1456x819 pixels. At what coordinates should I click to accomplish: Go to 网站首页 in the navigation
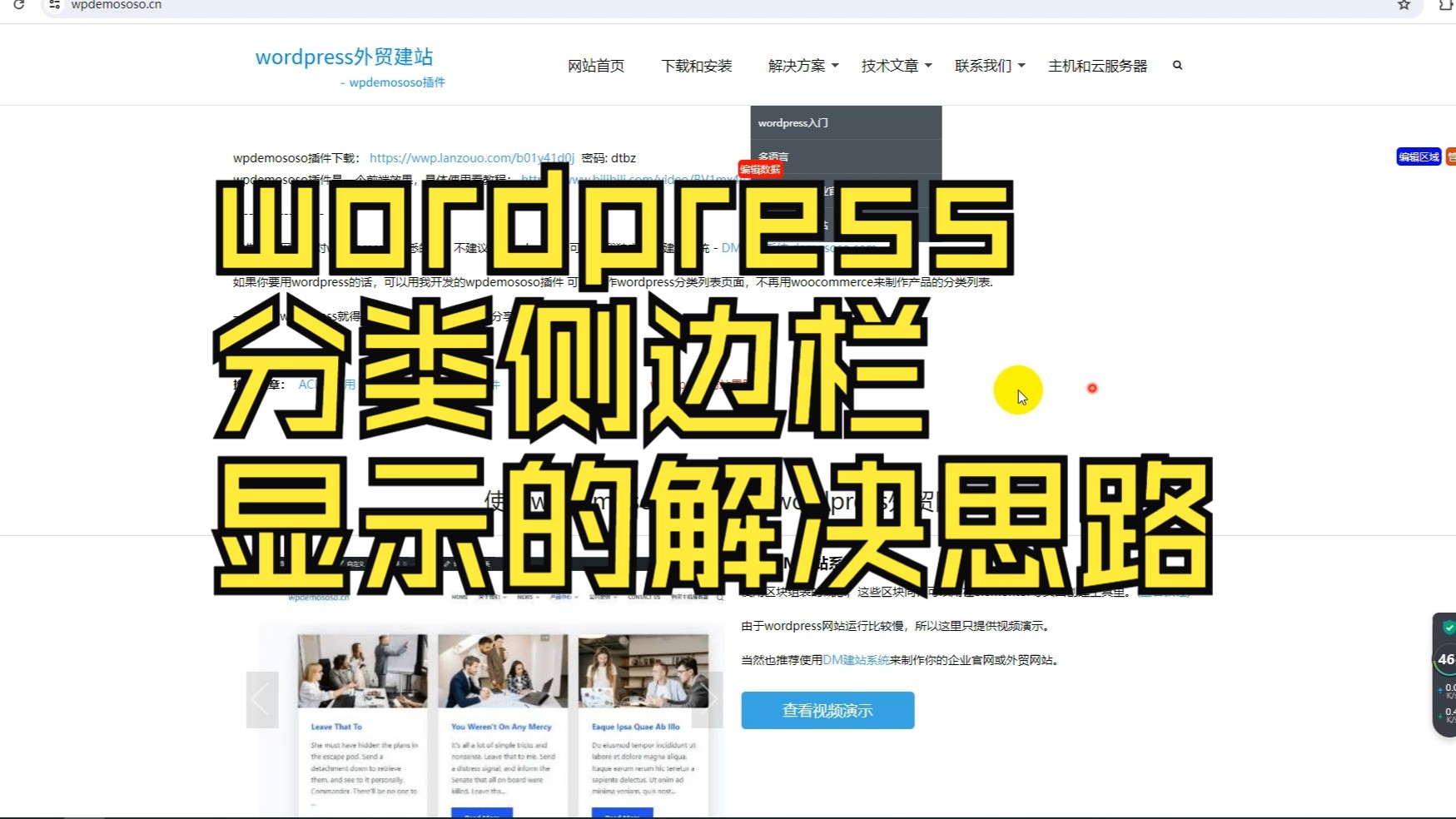[x=596, y=66]
